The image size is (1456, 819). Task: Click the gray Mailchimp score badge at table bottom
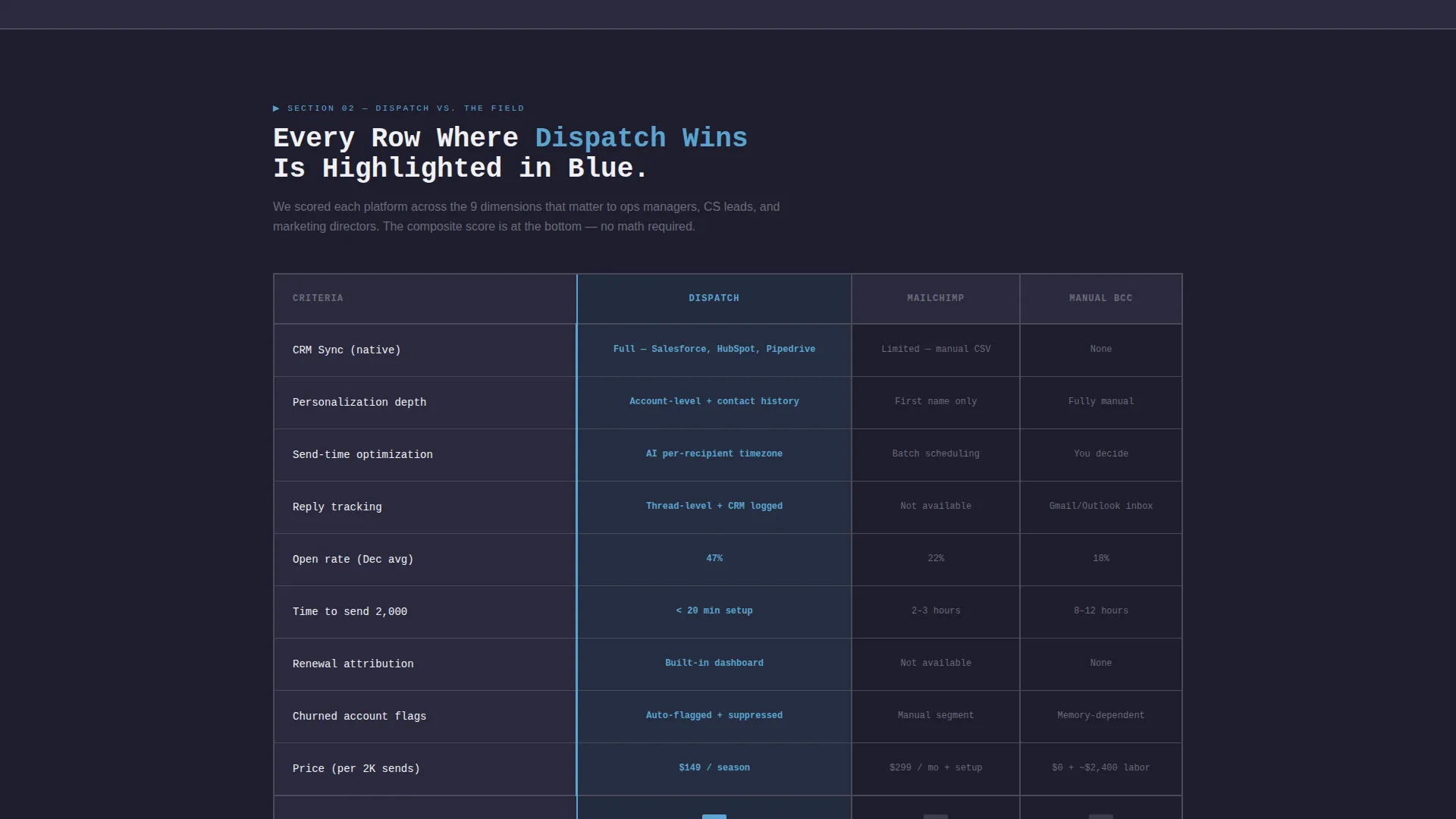point(936,817)
